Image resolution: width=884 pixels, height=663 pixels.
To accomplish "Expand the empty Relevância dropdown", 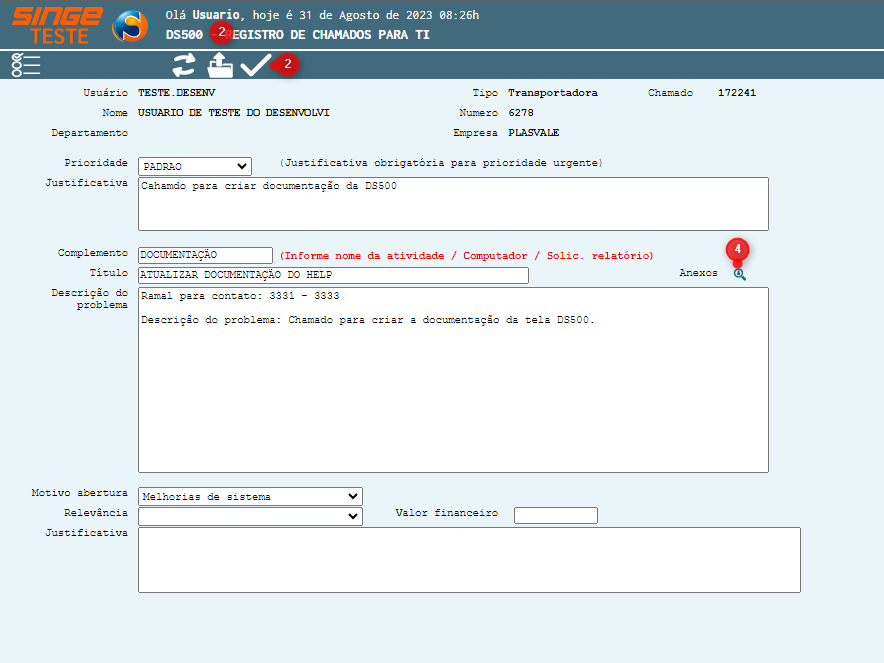I will coord(250,516).
